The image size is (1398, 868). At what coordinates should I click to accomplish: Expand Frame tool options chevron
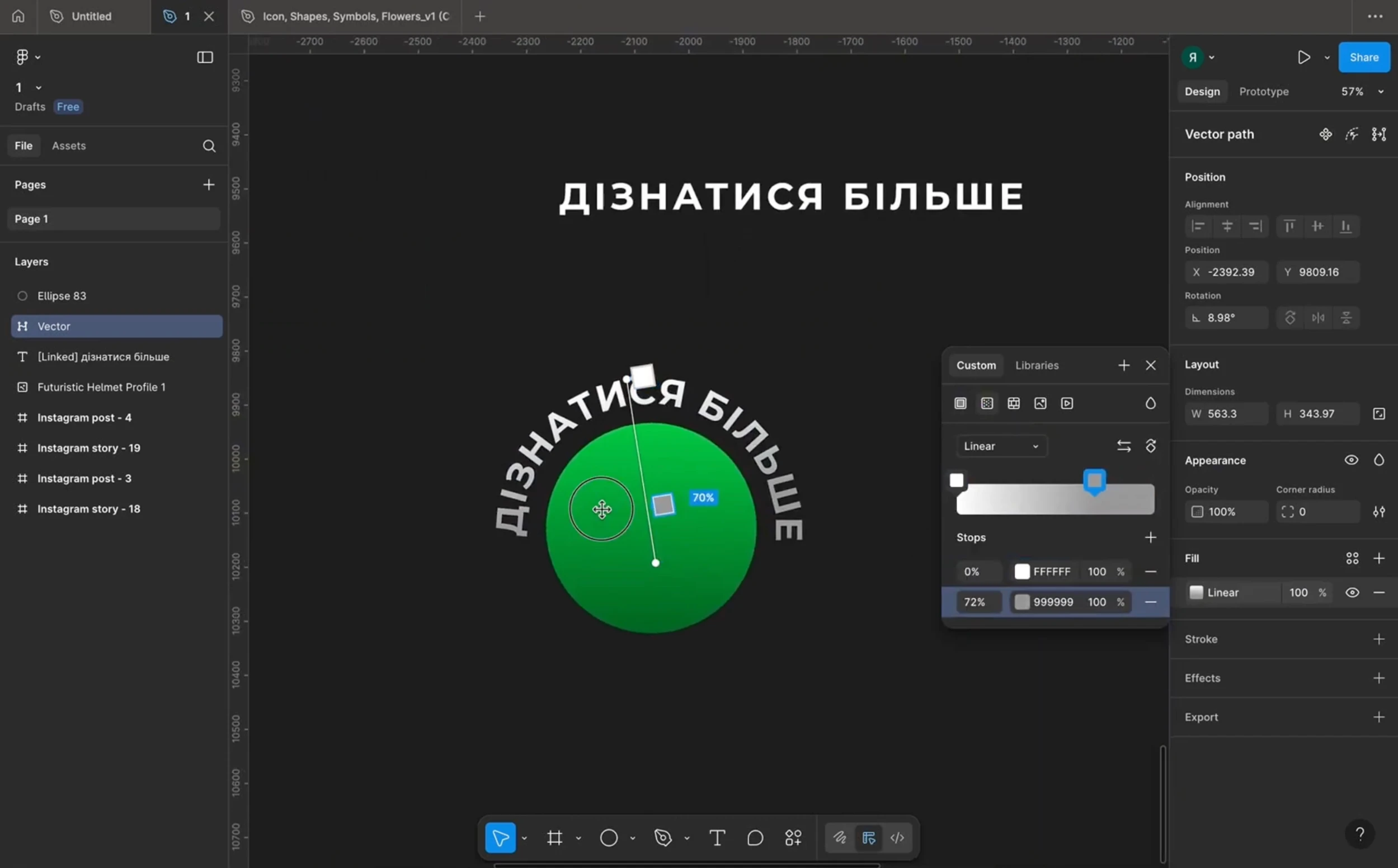(x=578, y=838)
